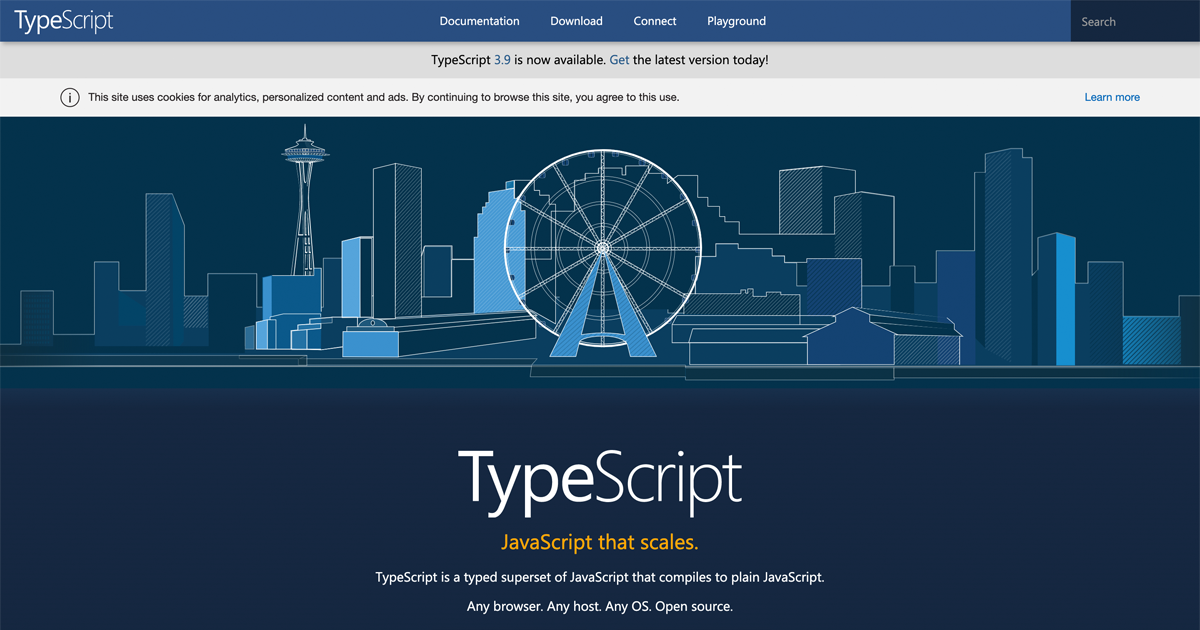Click the cookie consent notice bar
This screenshot has width=1200, height=630.
(x=600, y=97)
